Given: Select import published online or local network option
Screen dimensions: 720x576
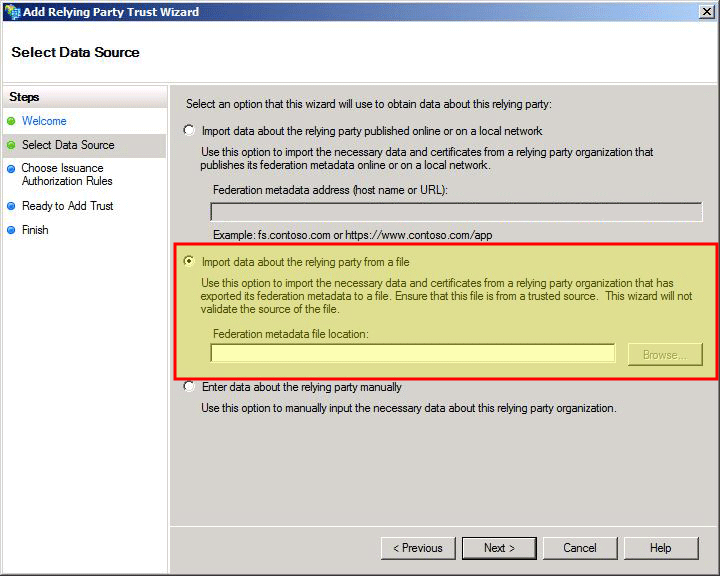Looking at the screenshot, I should (190, 131).
